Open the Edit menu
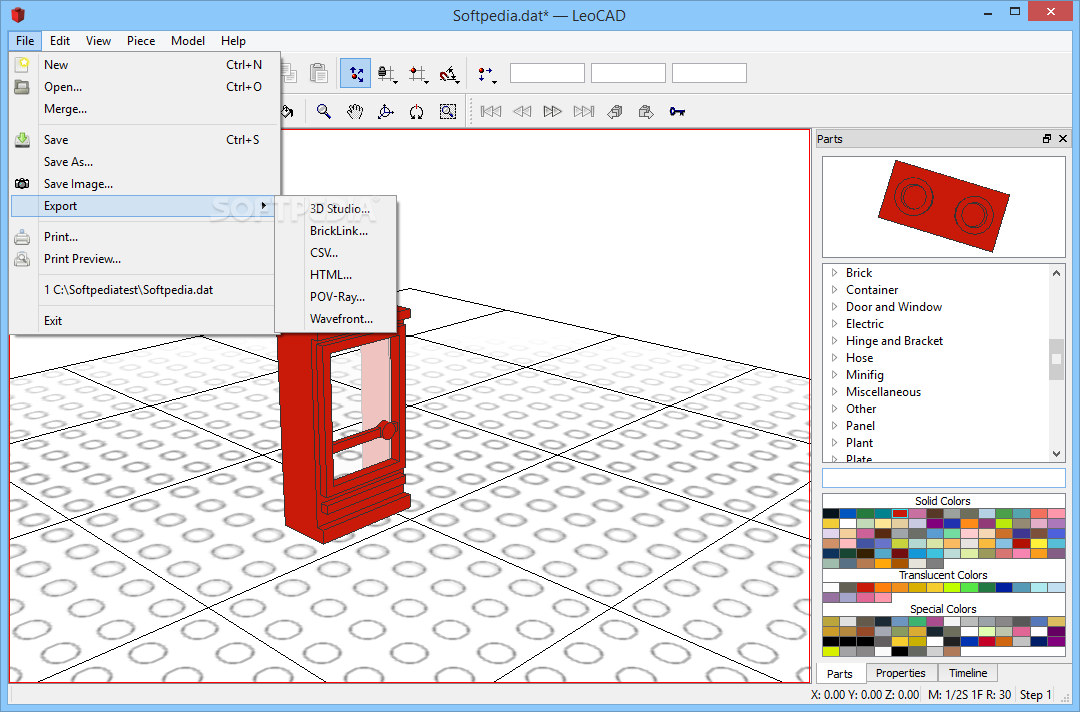Viewport: 1080px width, 712px height. [60, 41]
